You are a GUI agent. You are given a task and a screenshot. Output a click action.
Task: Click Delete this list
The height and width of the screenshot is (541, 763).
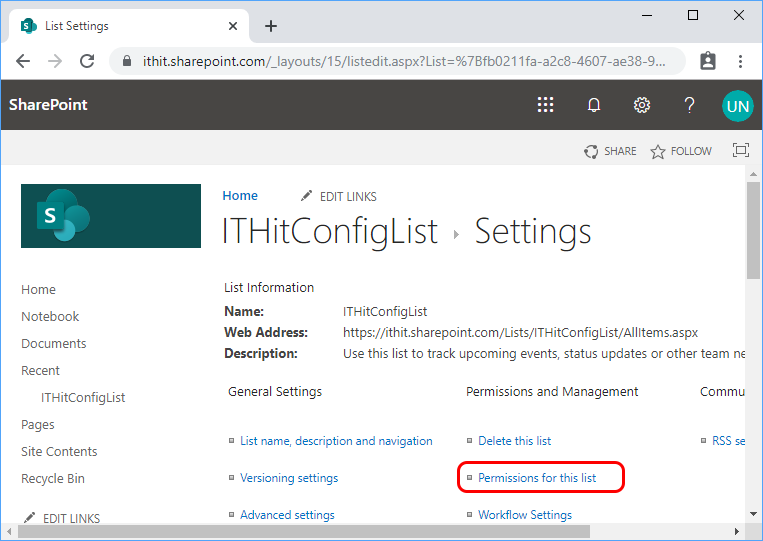[x=514, y=441]
